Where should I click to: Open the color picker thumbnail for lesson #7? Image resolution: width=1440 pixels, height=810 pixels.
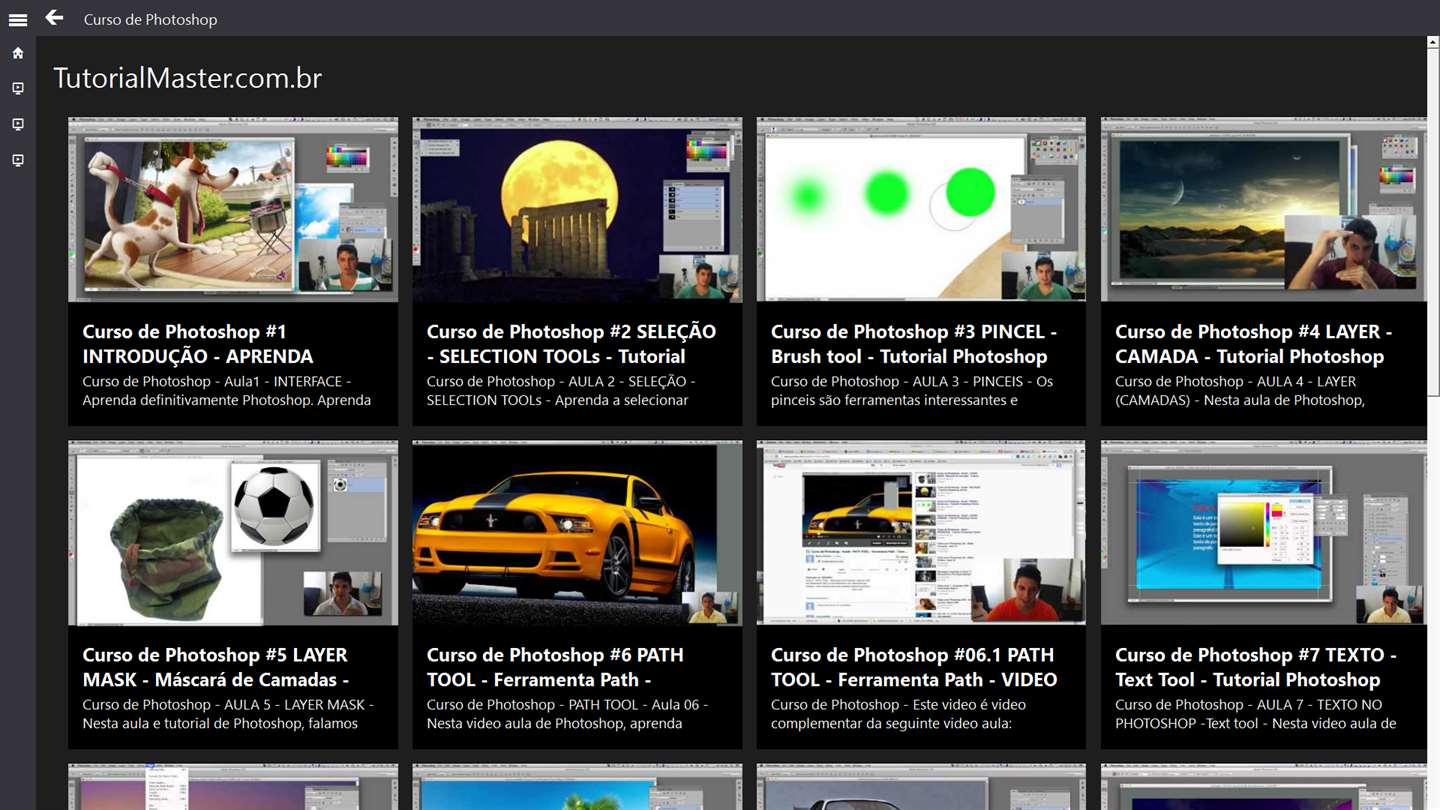pos(1264,533)
